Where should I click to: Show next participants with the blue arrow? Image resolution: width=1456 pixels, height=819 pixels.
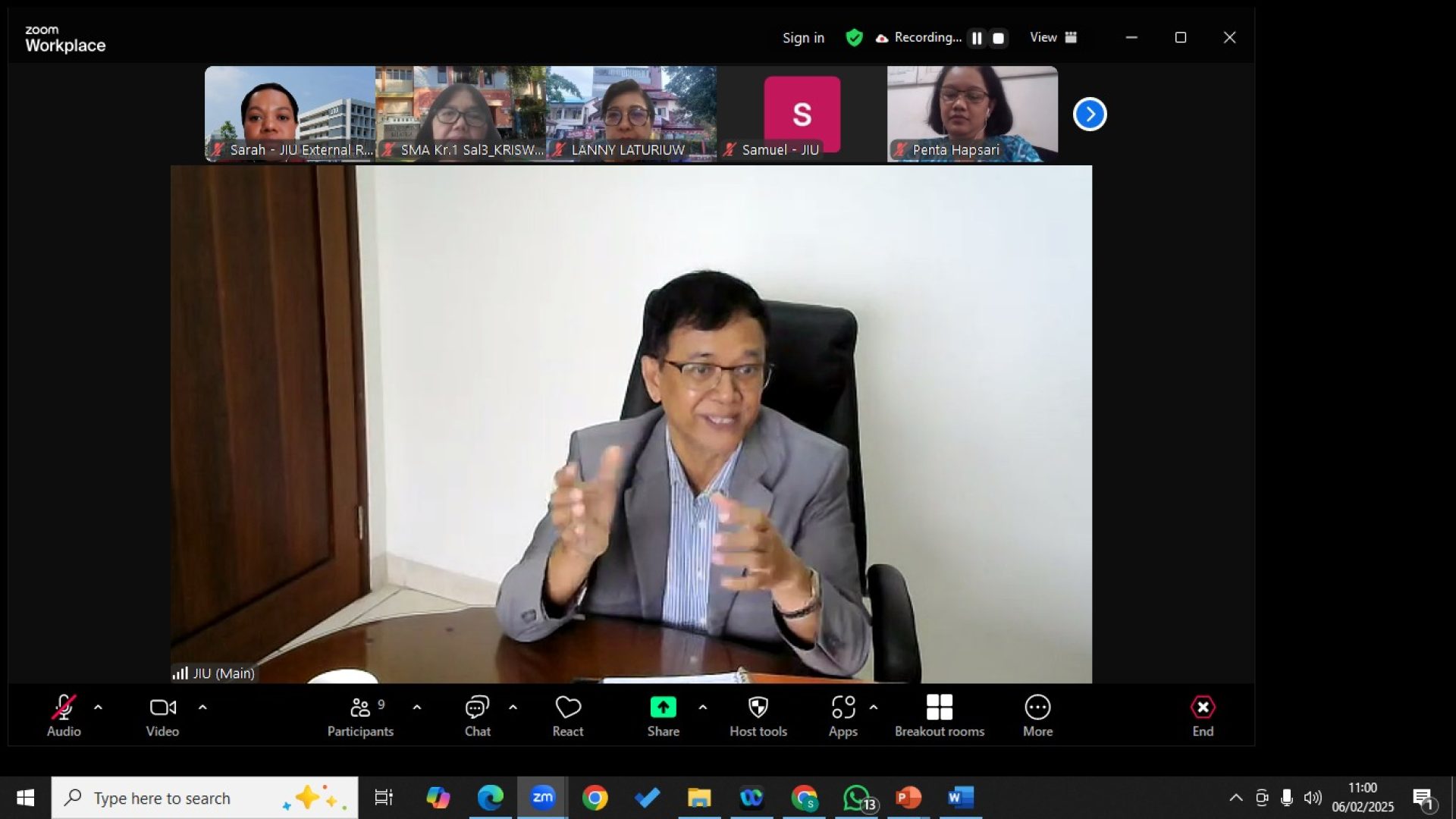click(1090, 115)
